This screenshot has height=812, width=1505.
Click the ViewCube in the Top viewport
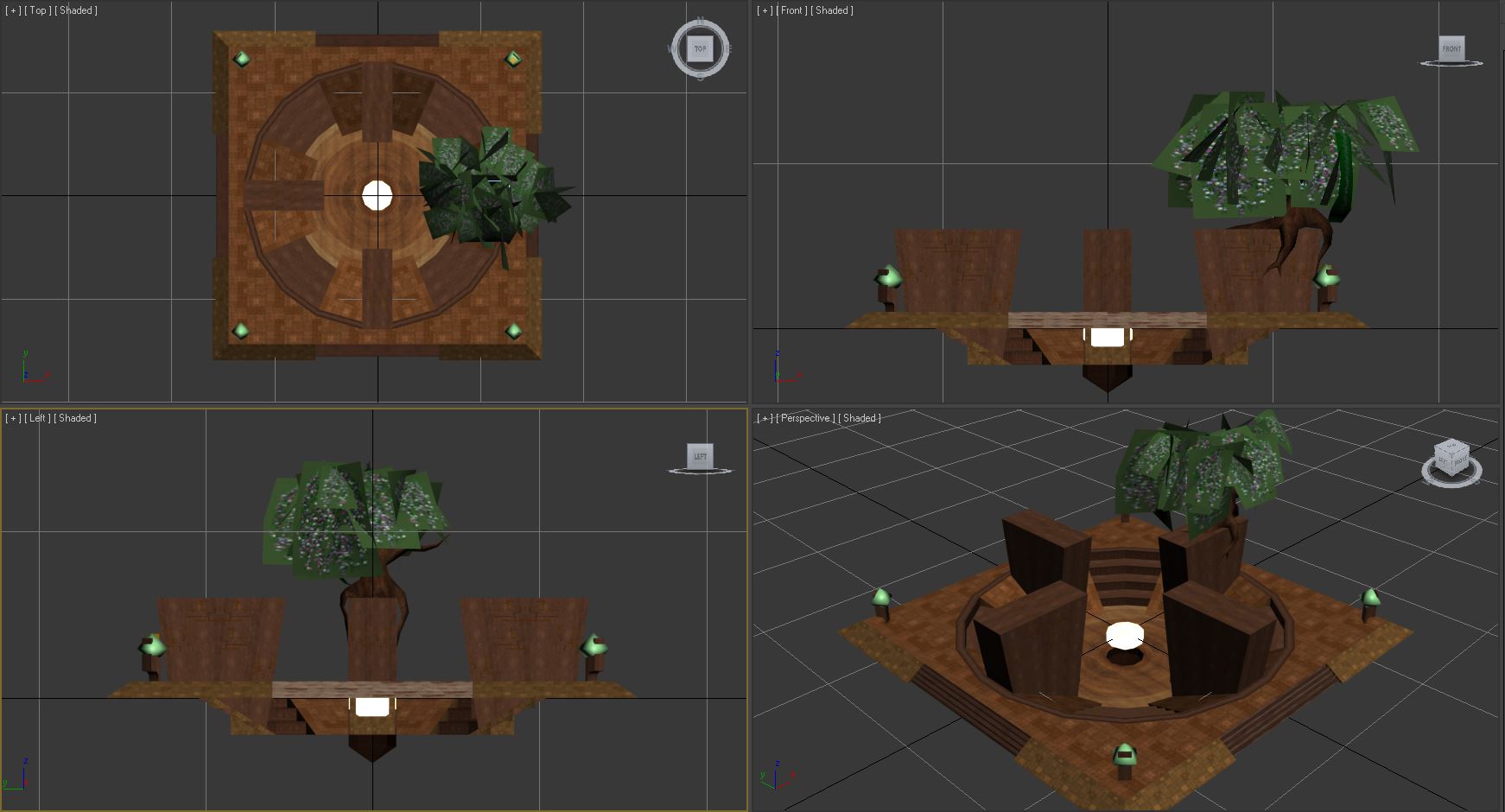tap(700, 49)
